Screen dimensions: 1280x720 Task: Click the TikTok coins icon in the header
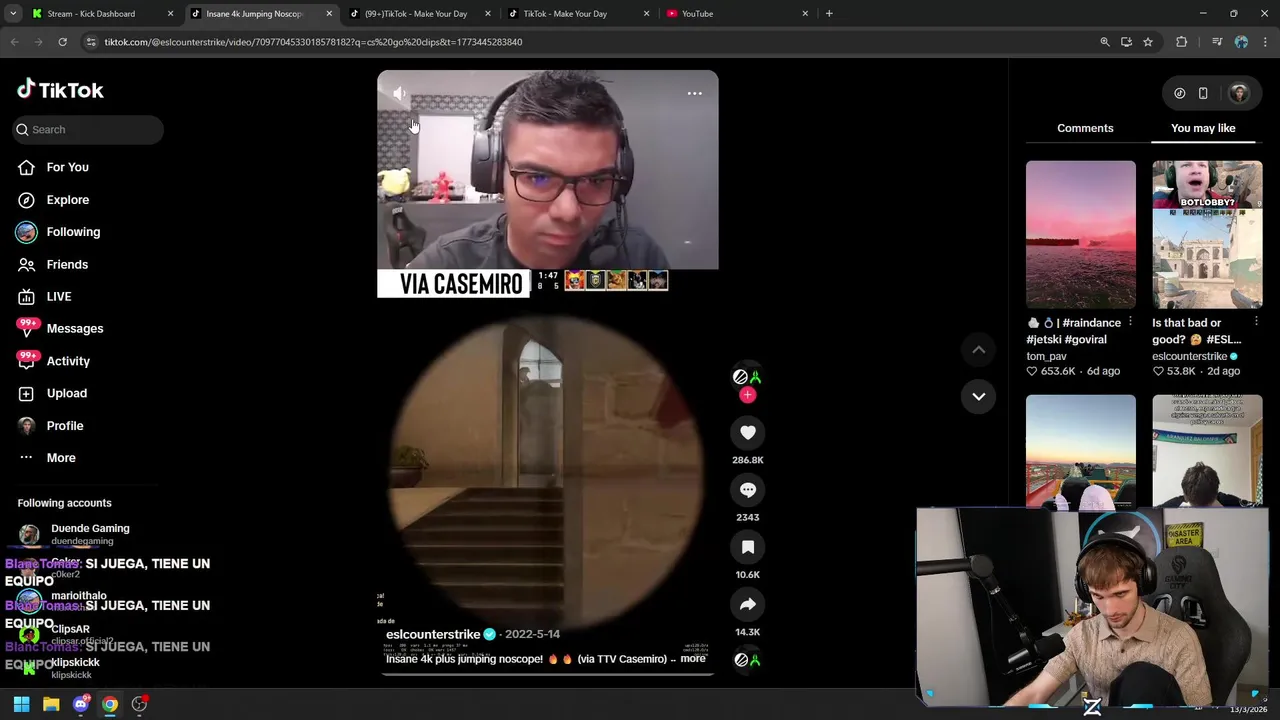pos(1180,93)
